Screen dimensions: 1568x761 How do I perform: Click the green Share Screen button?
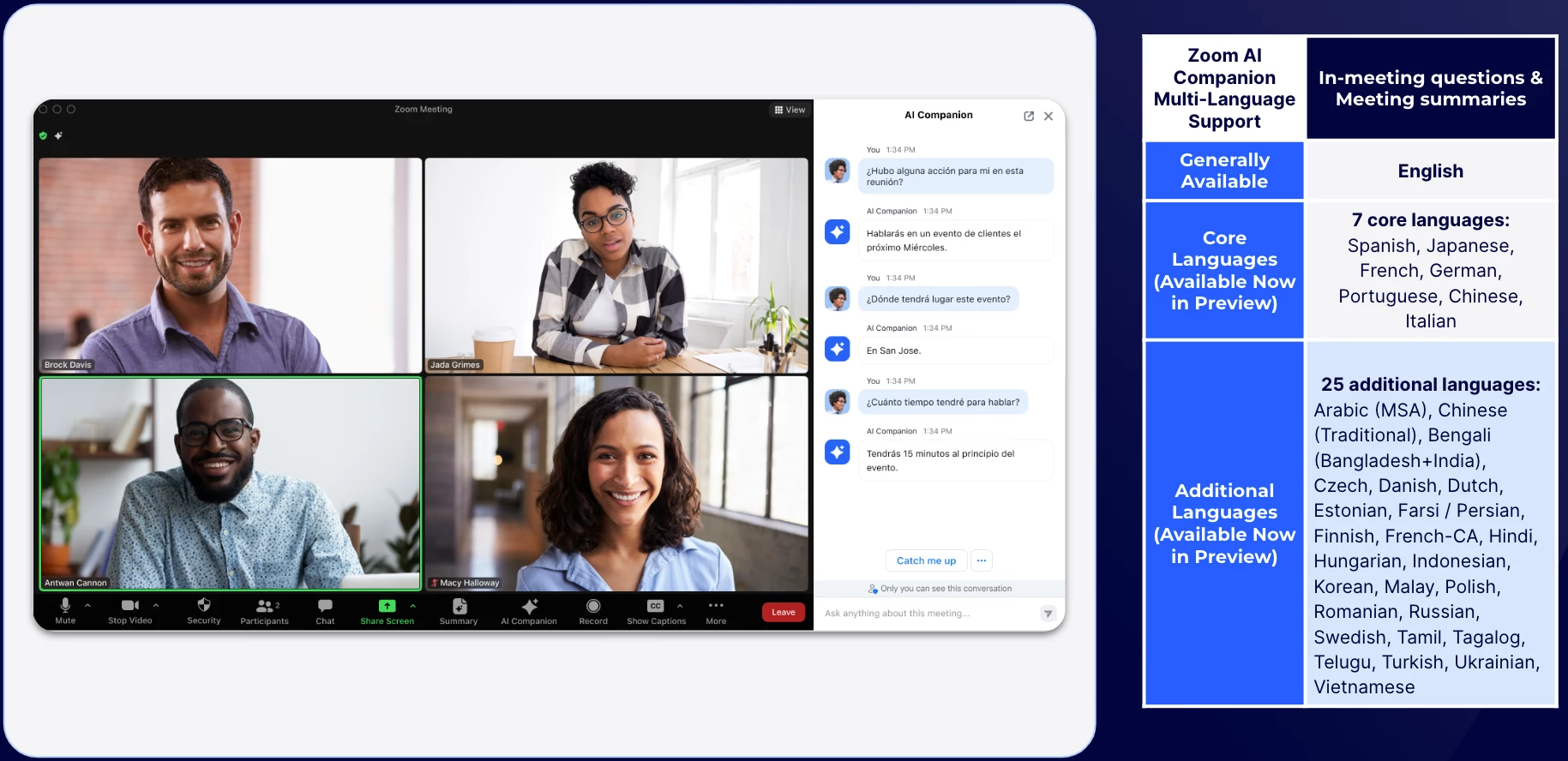point(387,611)
